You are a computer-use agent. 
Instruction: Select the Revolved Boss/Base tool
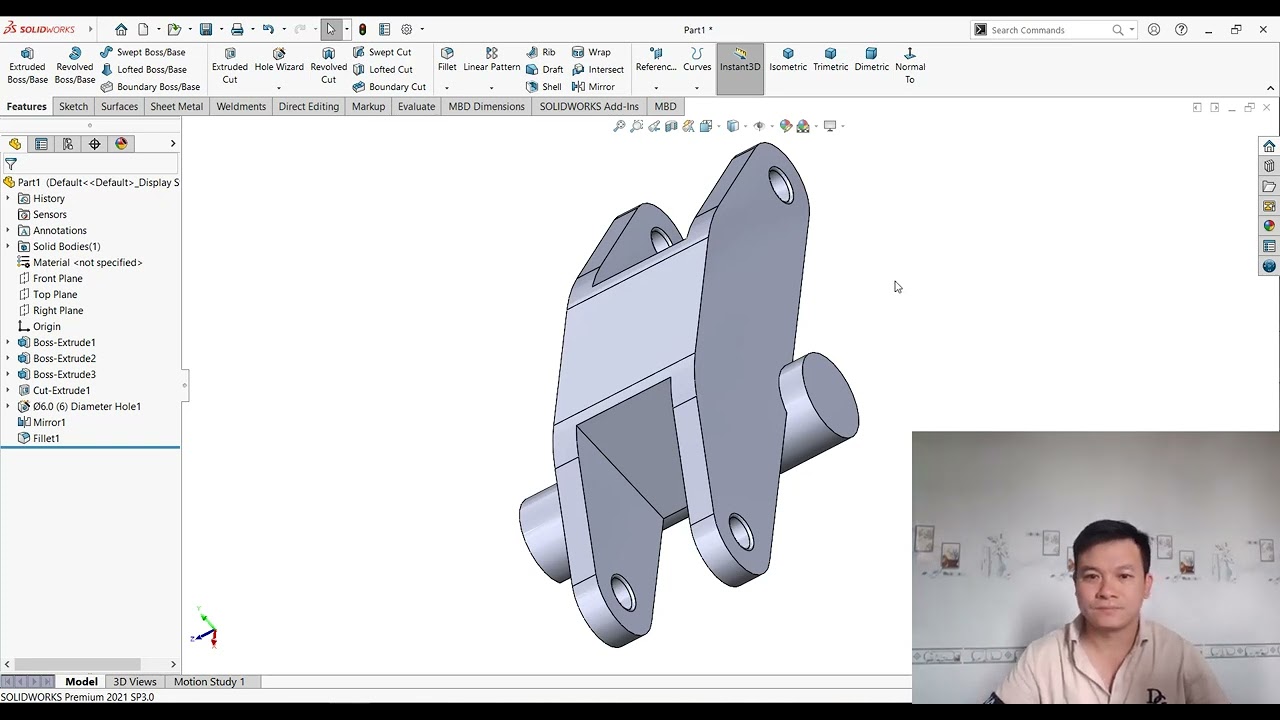click(x=75, y=66)
